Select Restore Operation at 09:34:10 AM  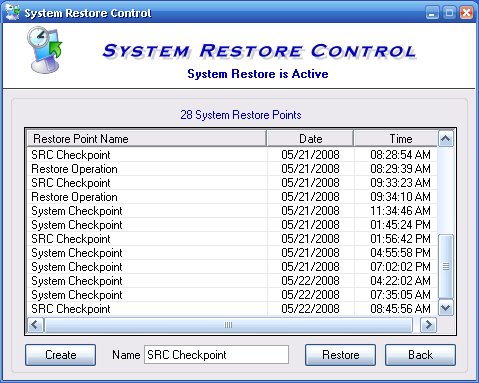232,197
